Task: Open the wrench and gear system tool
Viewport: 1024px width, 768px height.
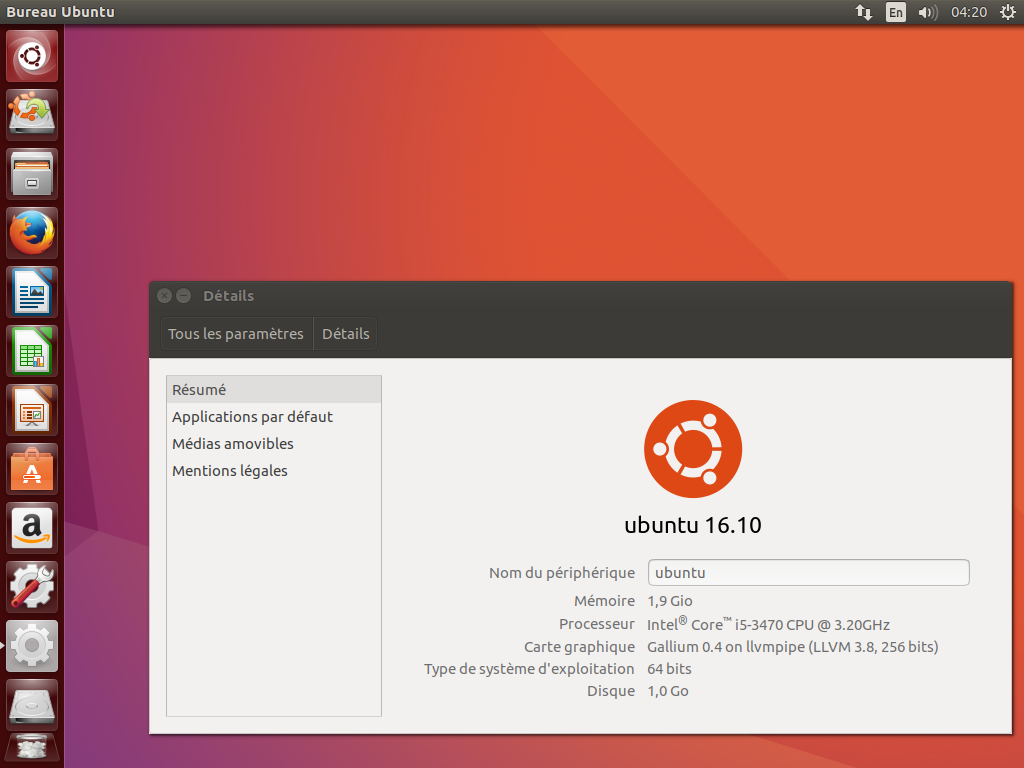Action: pos(32,587)
